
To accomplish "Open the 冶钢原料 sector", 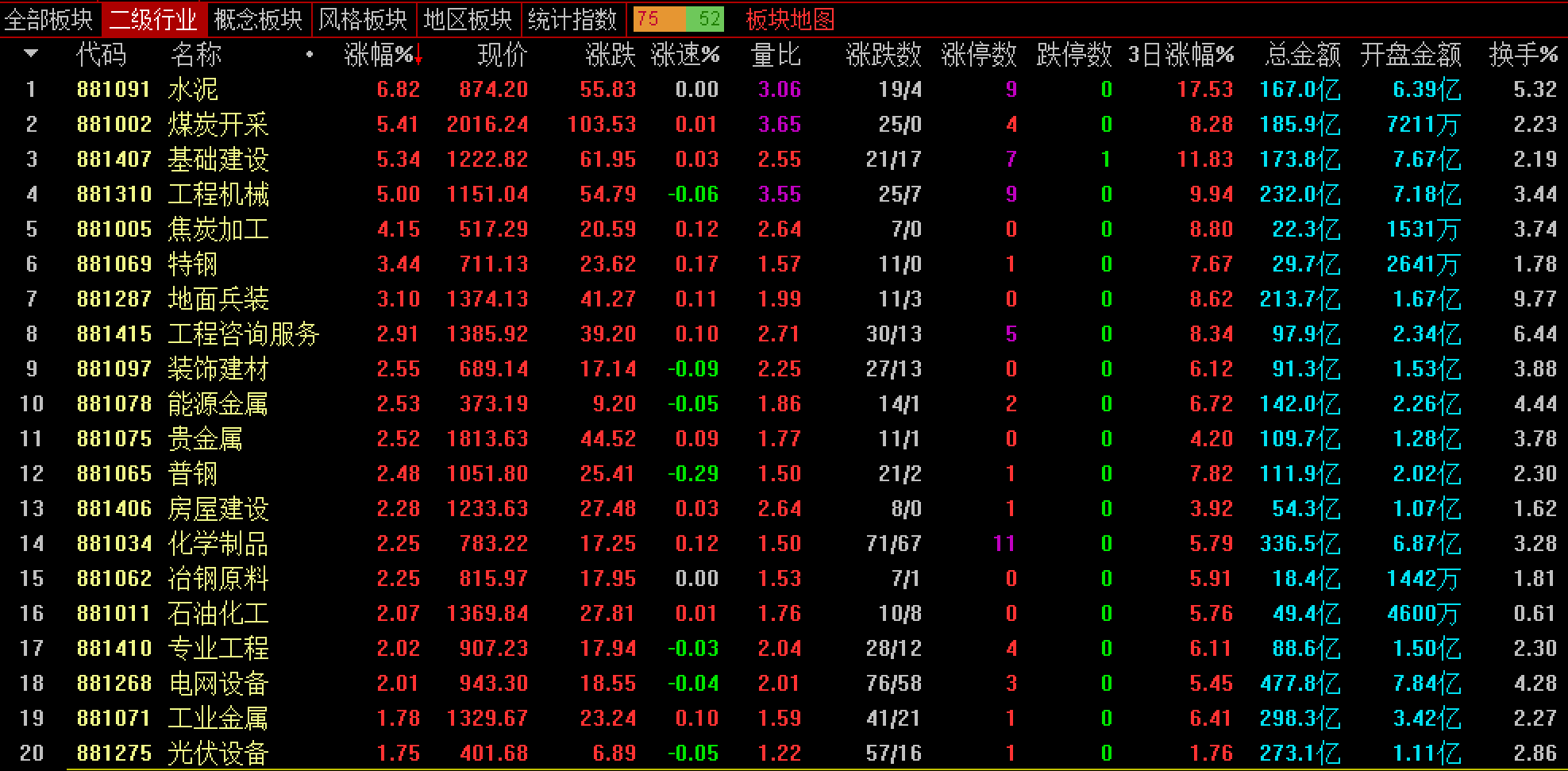I will click(218, 579).
